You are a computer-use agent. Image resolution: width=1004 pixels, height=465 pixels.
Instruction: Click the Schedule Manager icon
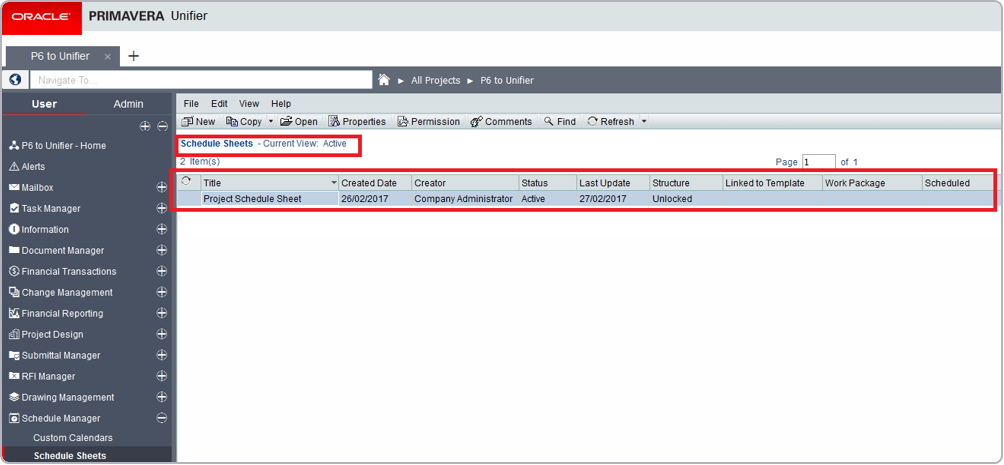14,418
